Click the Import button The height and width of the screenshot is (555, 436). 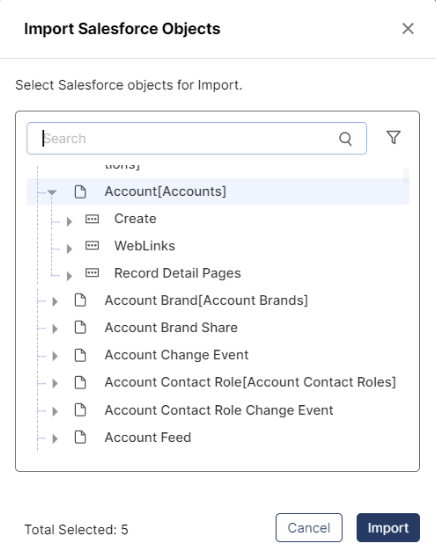click(x=388, y=527)
